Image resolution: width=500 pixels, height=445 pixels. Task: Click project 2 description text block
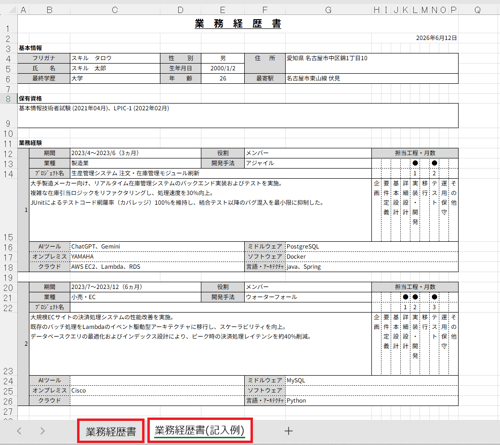click(x=200, y=344)
